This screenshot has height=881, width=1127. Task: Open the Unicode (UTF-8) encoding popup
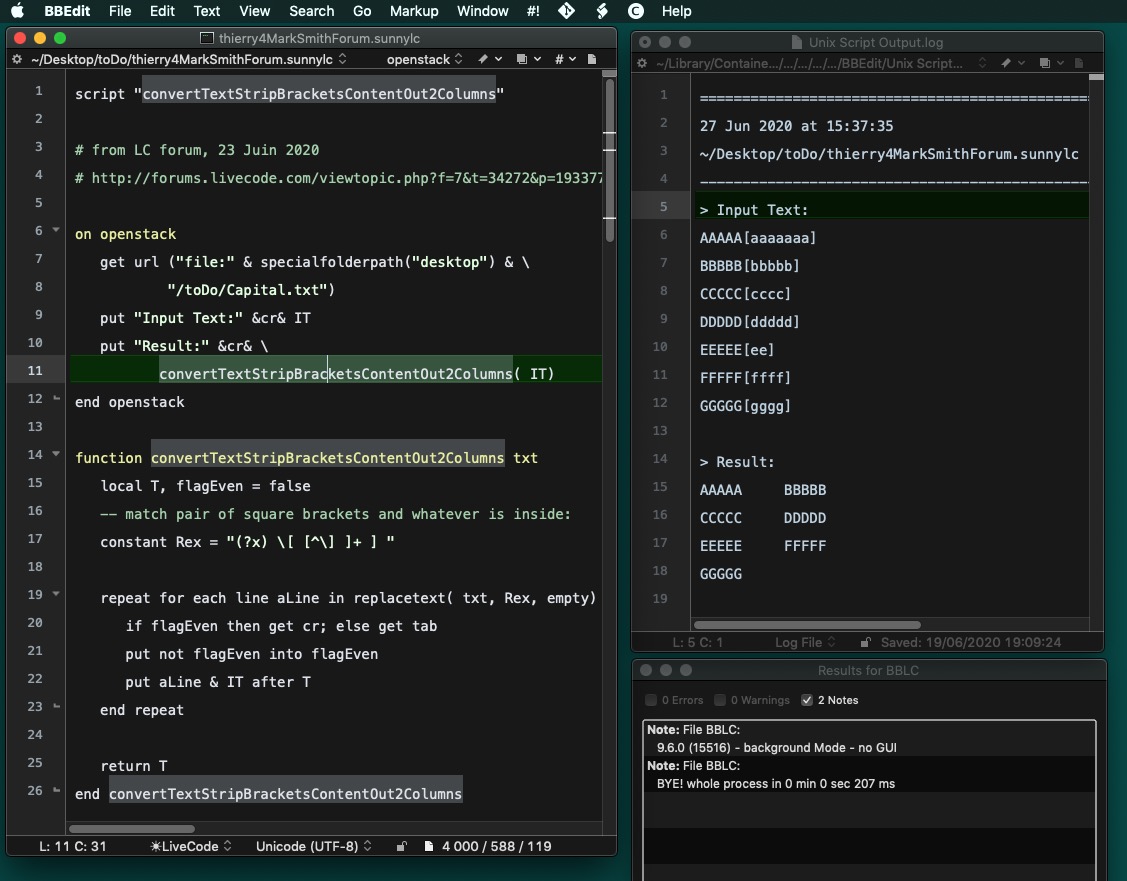[x=313, y=846]
